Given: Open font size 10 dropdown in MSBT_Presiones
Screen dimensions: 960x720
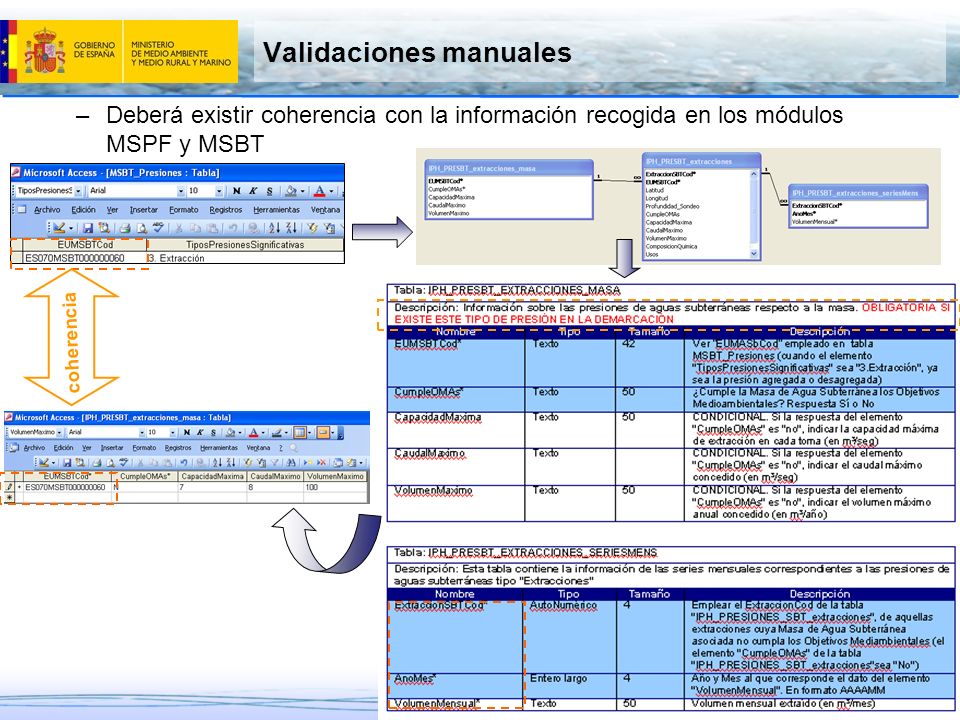Looking at the screenshot, I should (x=219, y=191).
